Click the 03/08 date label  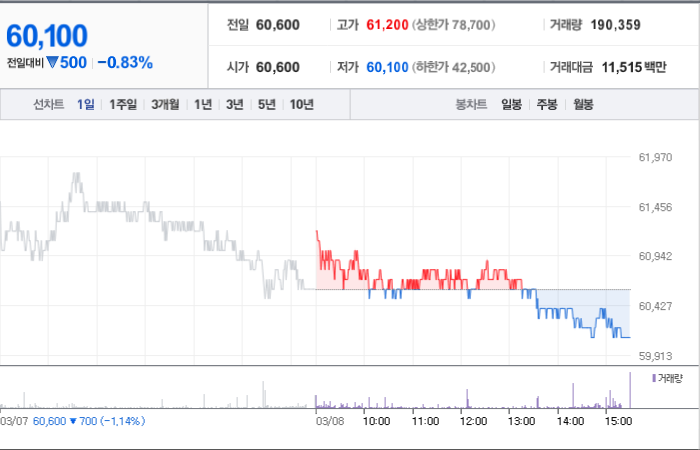330,421
